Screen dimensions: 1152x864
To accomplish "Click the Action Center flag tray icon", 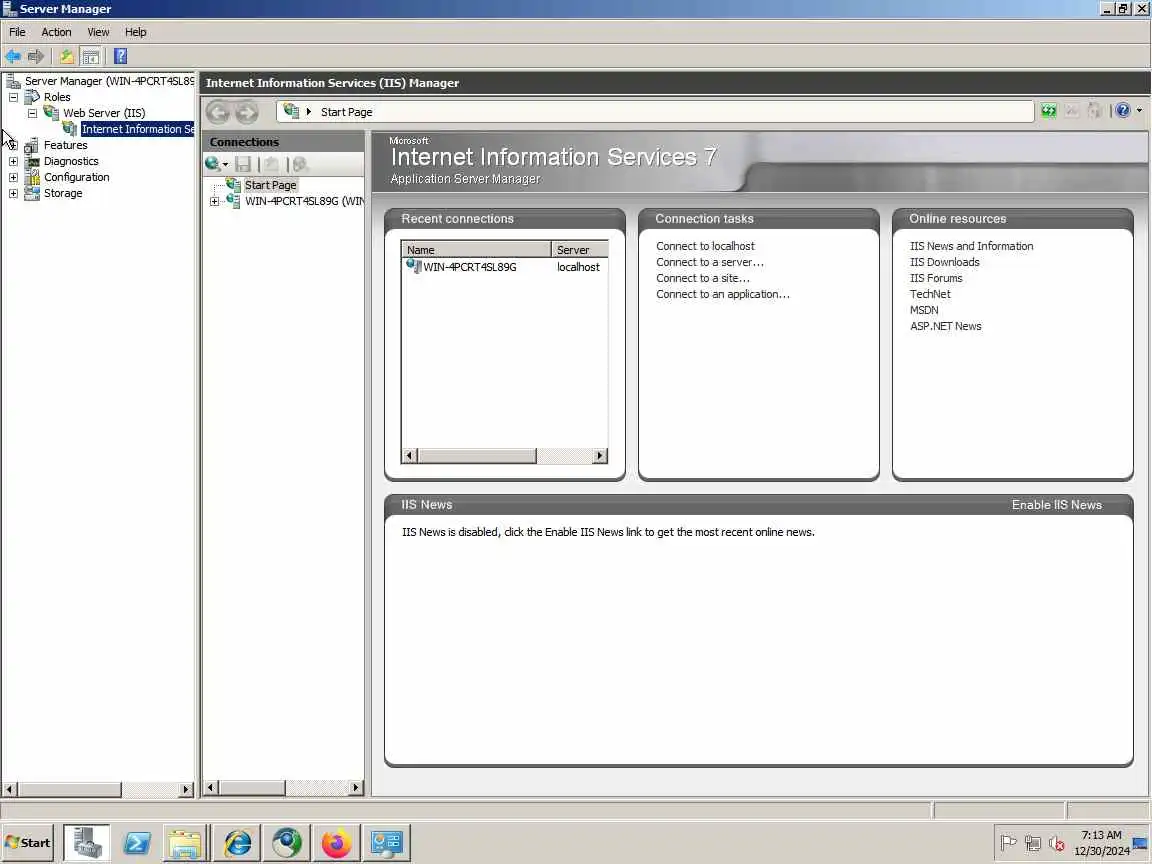I will [1009, 843].
